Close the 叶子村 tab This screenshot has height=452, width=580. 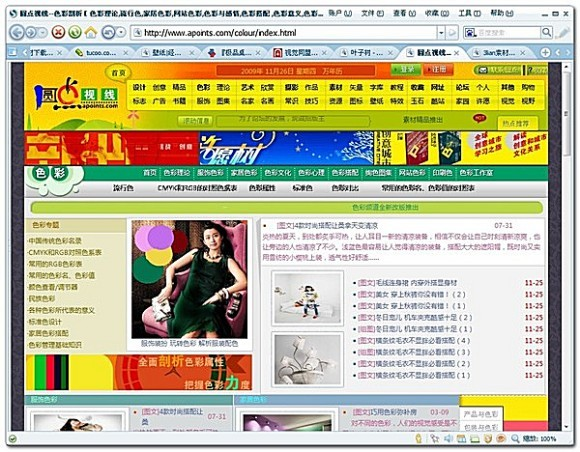click(390, 53)
